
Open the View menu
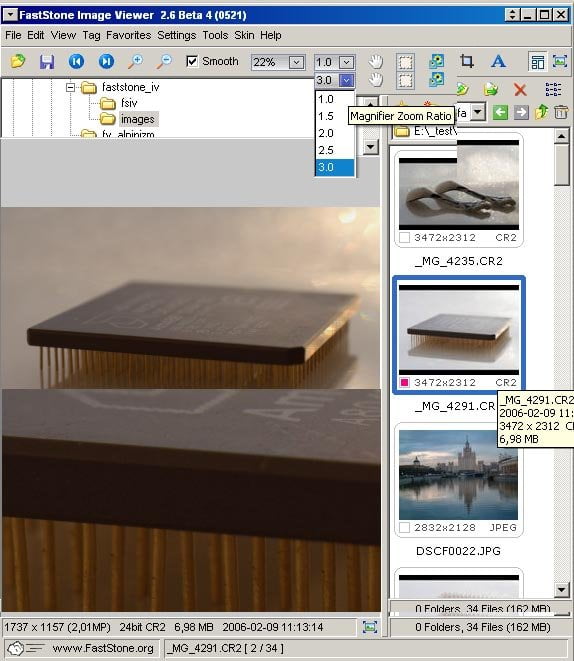(63, 35)
